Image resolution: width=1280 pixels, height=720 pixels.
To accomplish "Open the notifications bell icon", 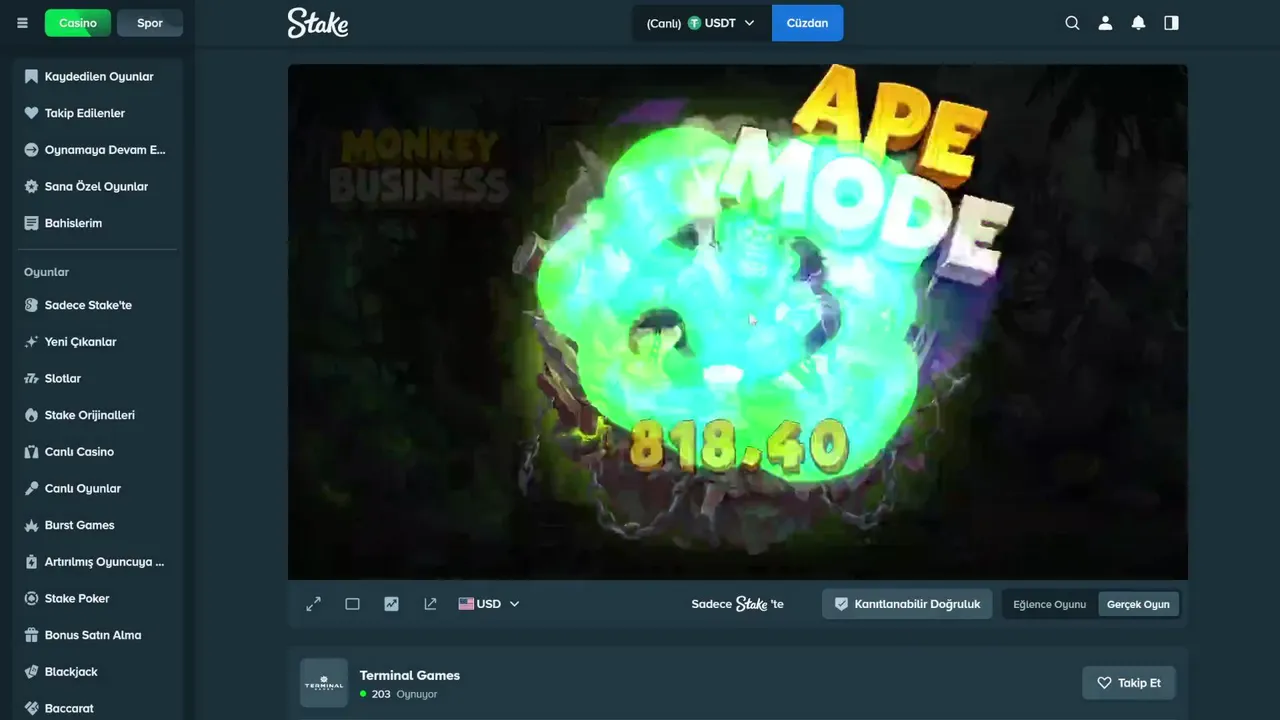I will point(1138,23).
